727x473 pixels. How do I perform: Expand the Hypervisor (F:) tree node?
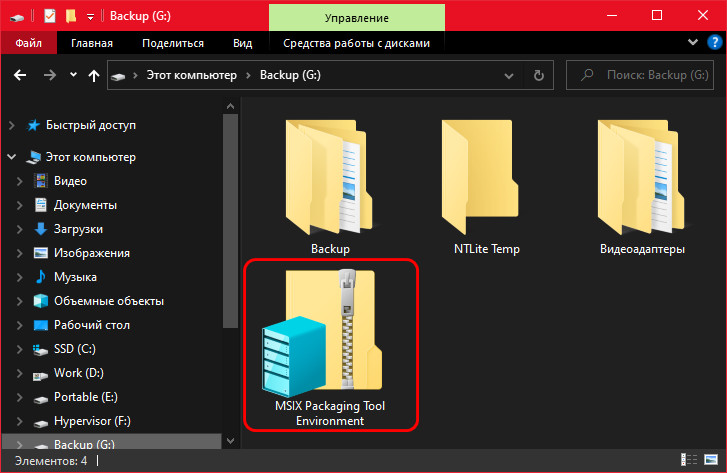(x=19, y=421)
